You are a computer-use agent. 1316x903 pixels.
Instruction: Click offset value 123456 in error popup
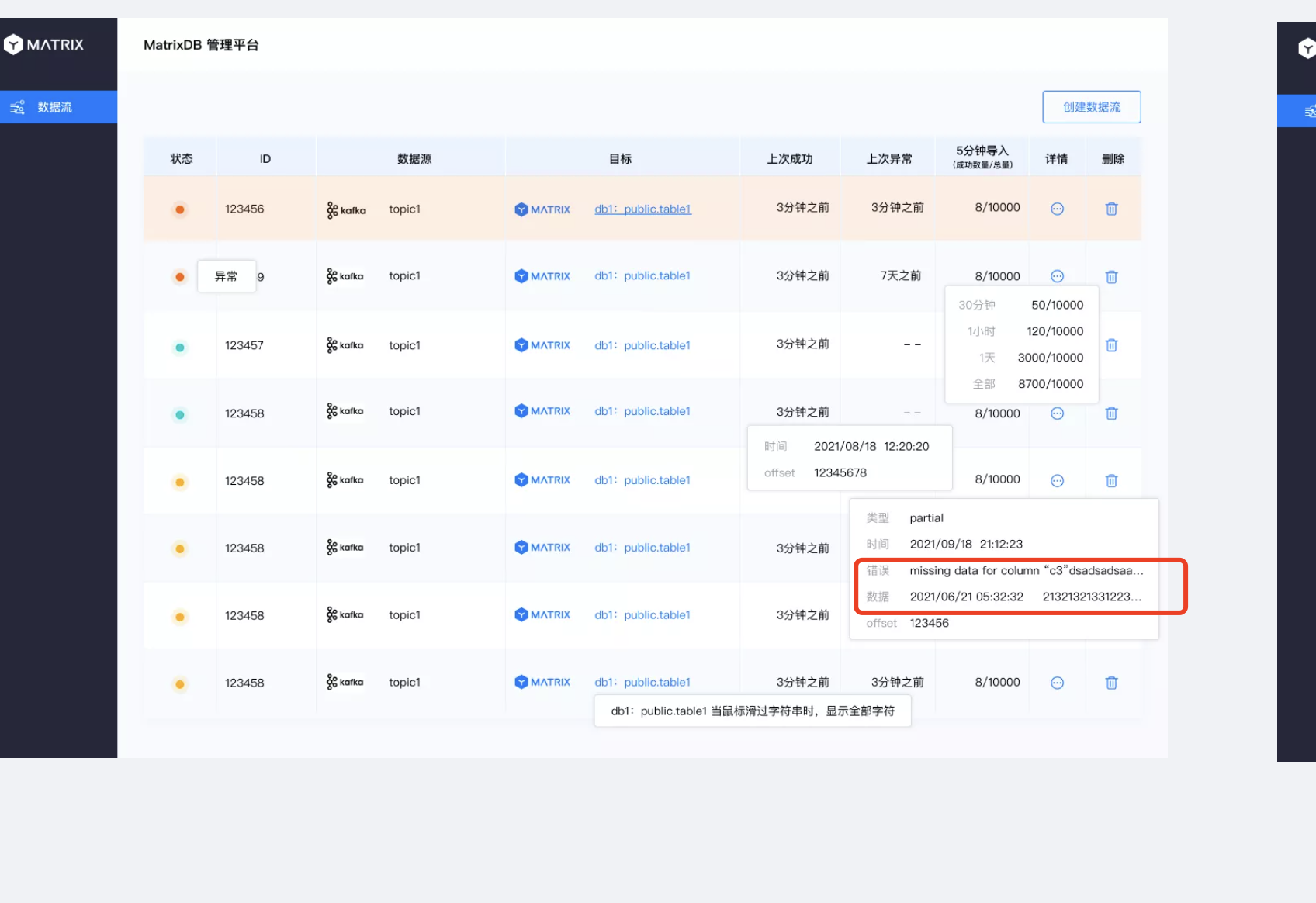click(929, 623)
